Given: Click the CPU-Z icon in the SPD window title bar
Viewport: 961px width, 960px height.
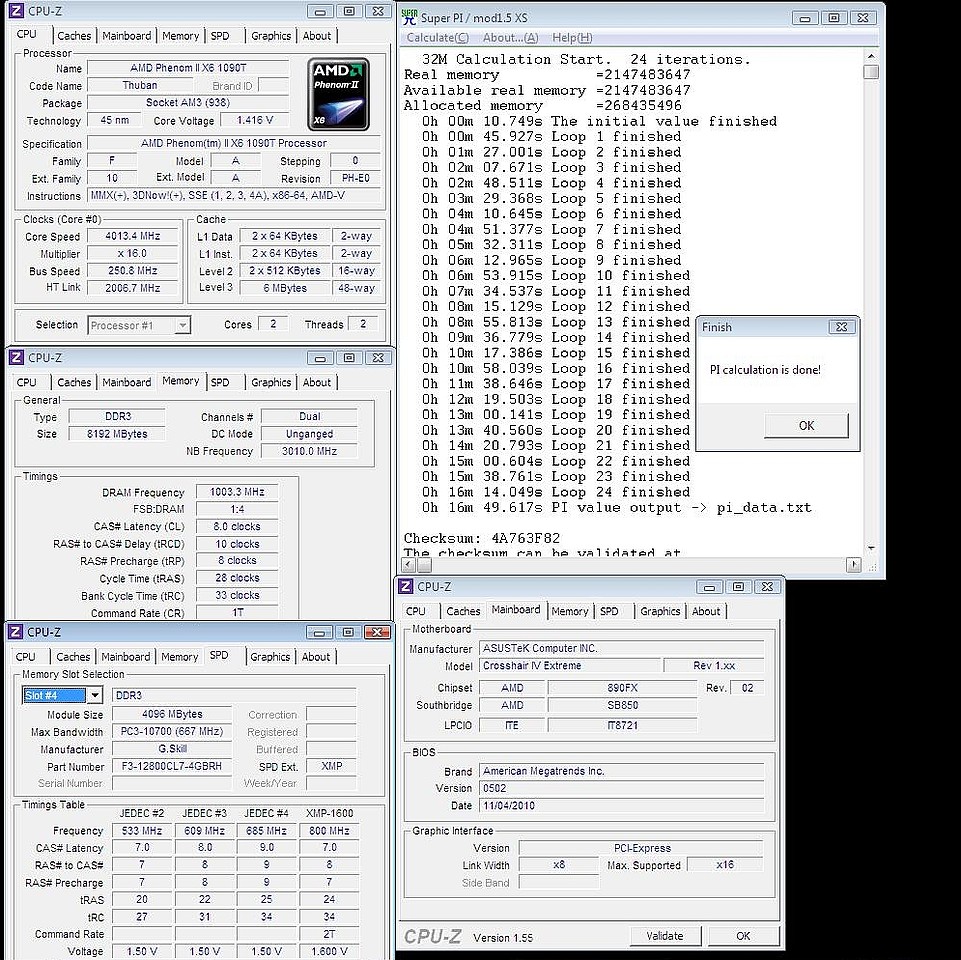Looking at the screenshot, I should point(16,632).
